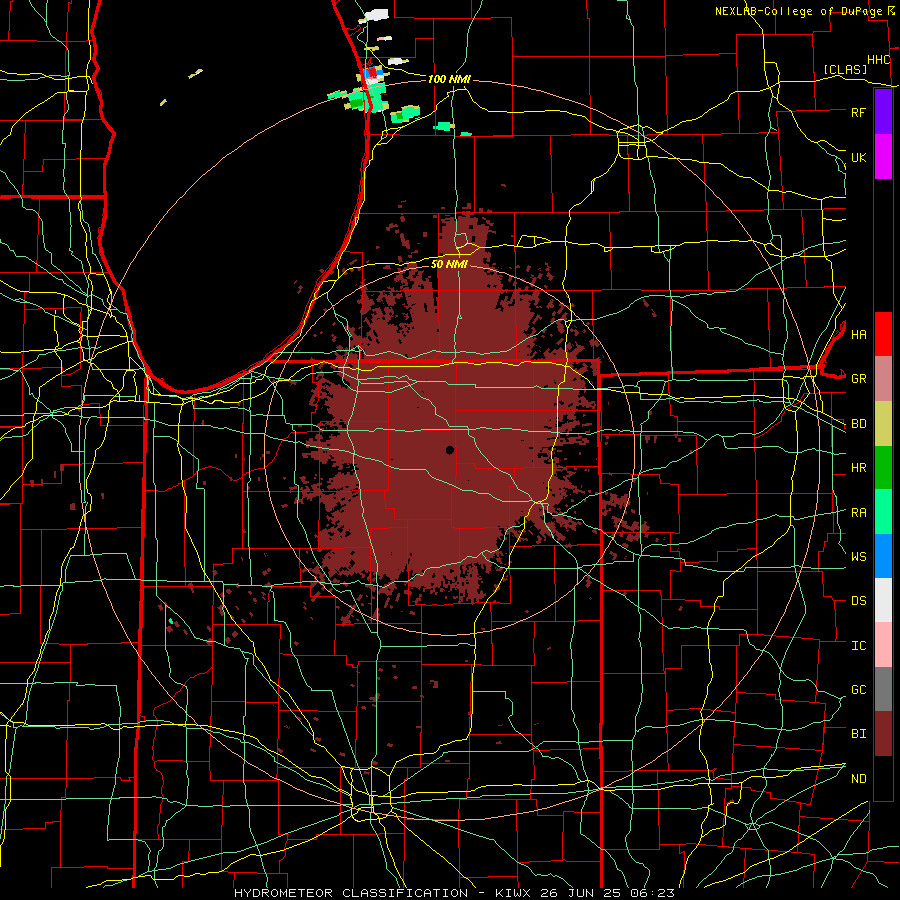Select the 'BI' legend label
This screenshot has width=900, height=900.
click(x=858, y=734)
